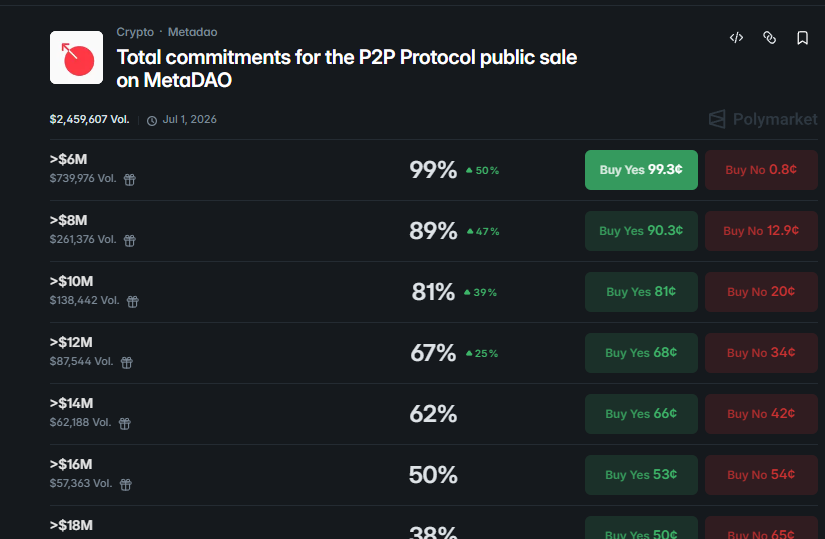Click gift icon in >$10M row

tap(132, 301)
